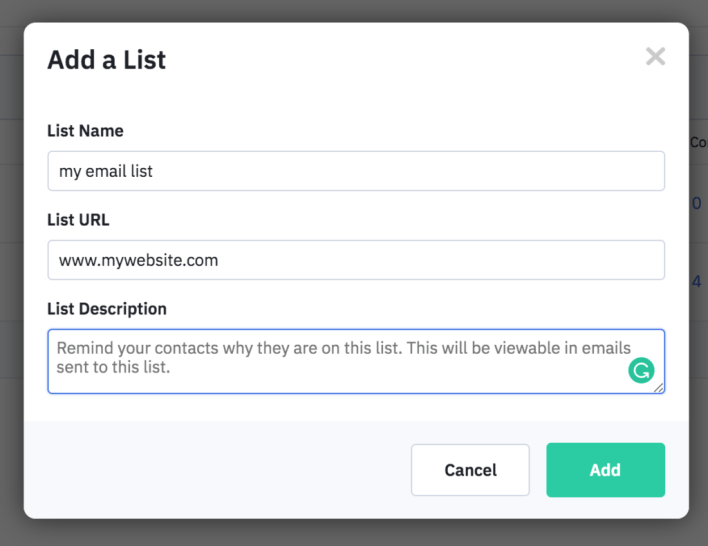
Task: Click the "Add a List" dialog title
Action: [x=107, y=60]
